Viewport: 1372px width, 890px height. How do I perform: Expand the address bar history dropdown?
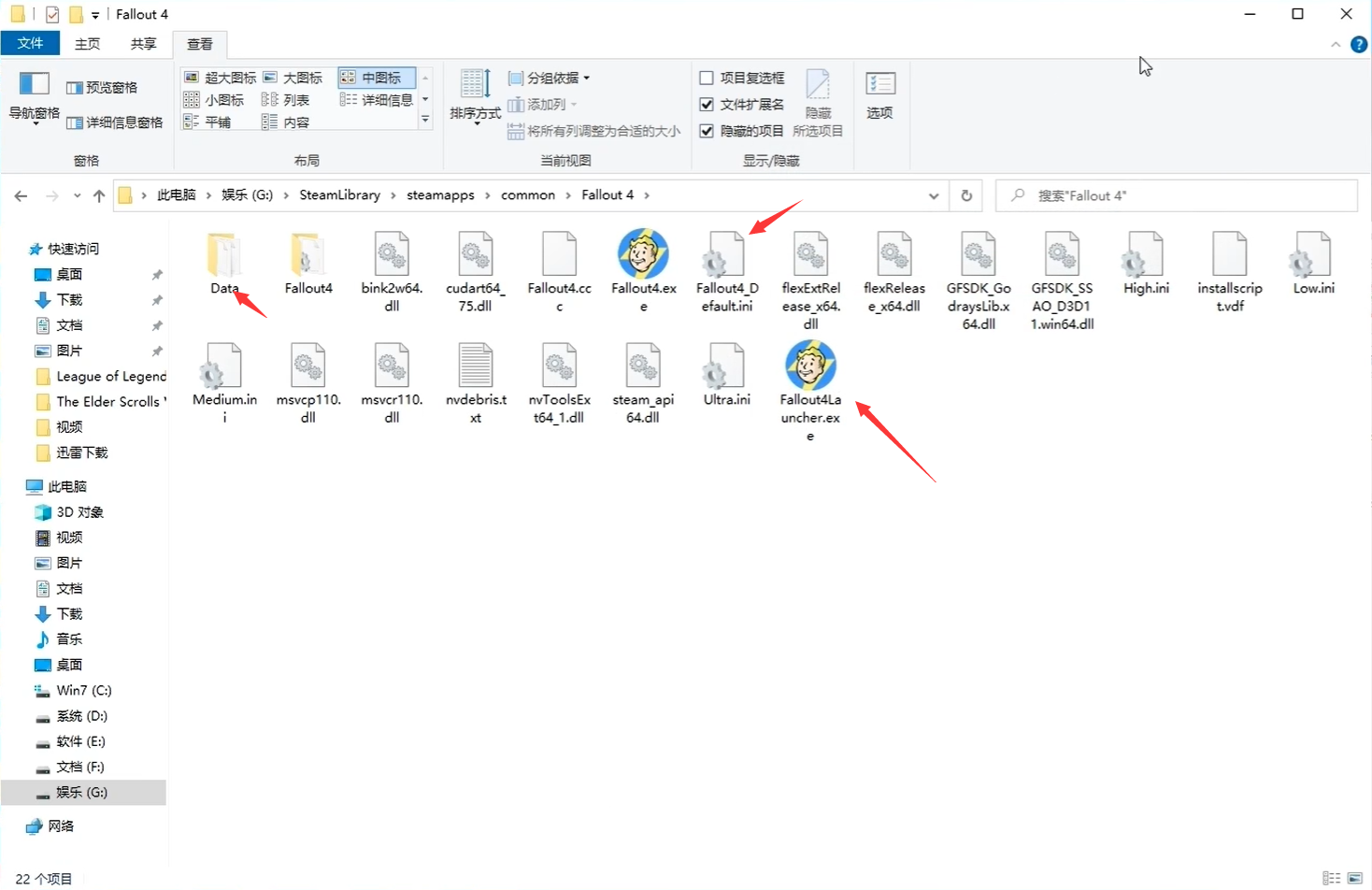click(x=934, y=195)
